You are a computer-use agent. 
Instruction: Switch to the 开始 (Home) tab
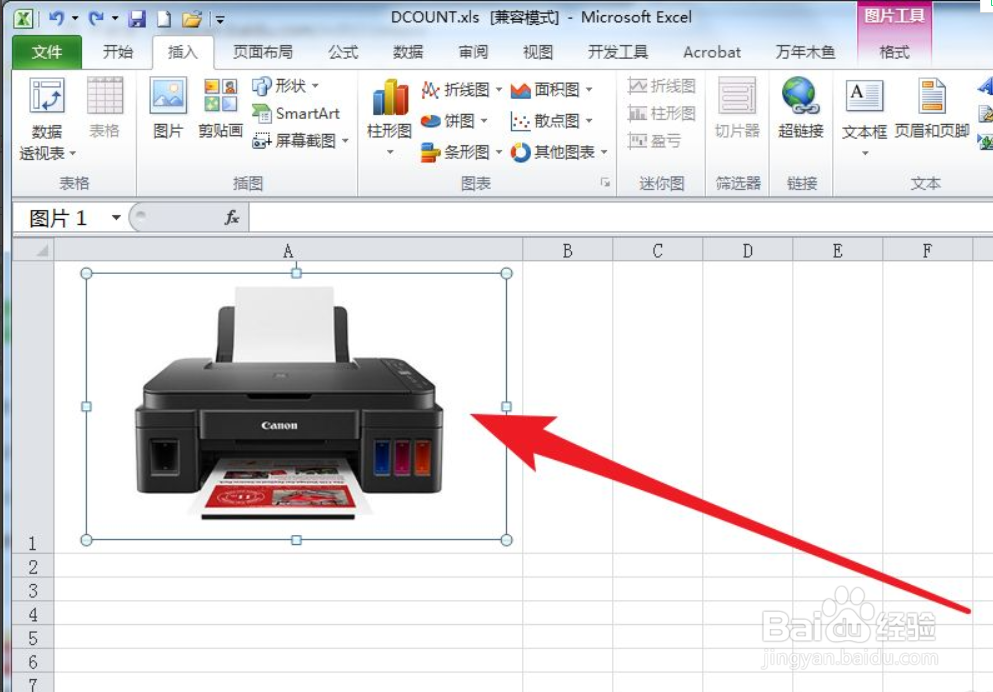(118, 52)
